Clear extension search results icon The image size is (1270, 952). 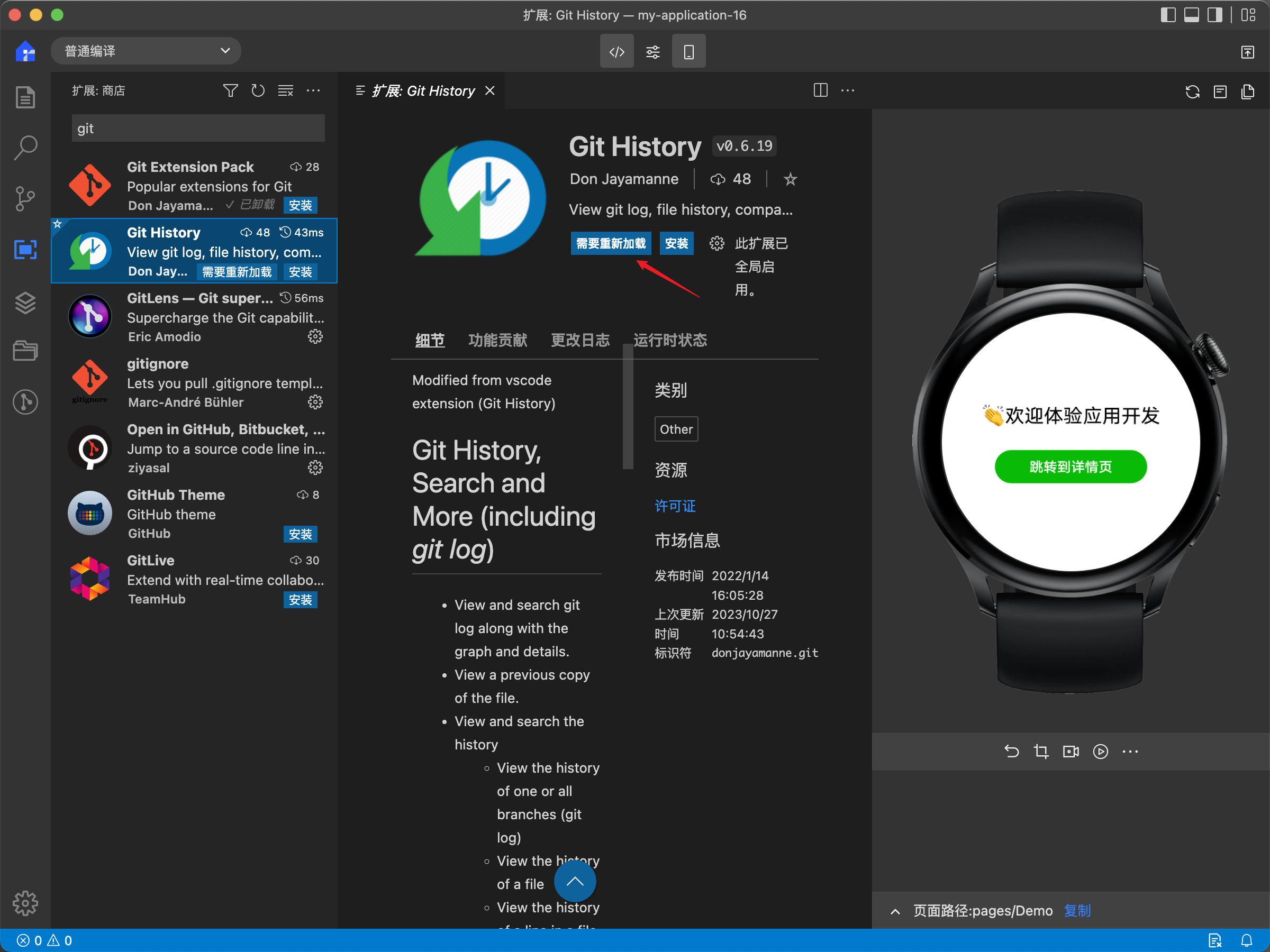click(285, 90)
